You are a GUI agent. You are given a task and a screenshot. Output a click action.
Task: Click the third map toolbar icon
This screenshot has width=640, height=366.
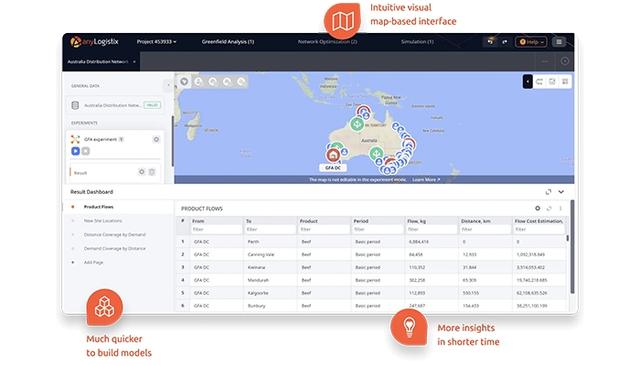coord(213,82)
